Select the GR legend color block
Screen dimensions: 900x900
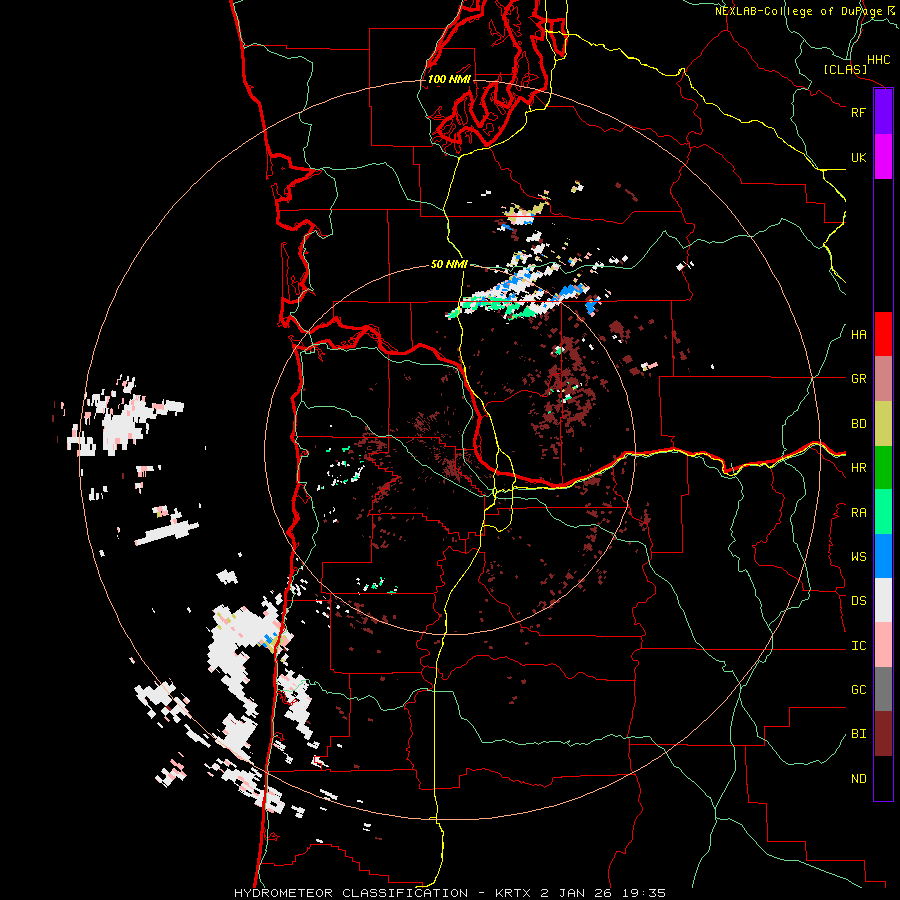[883, 379]
